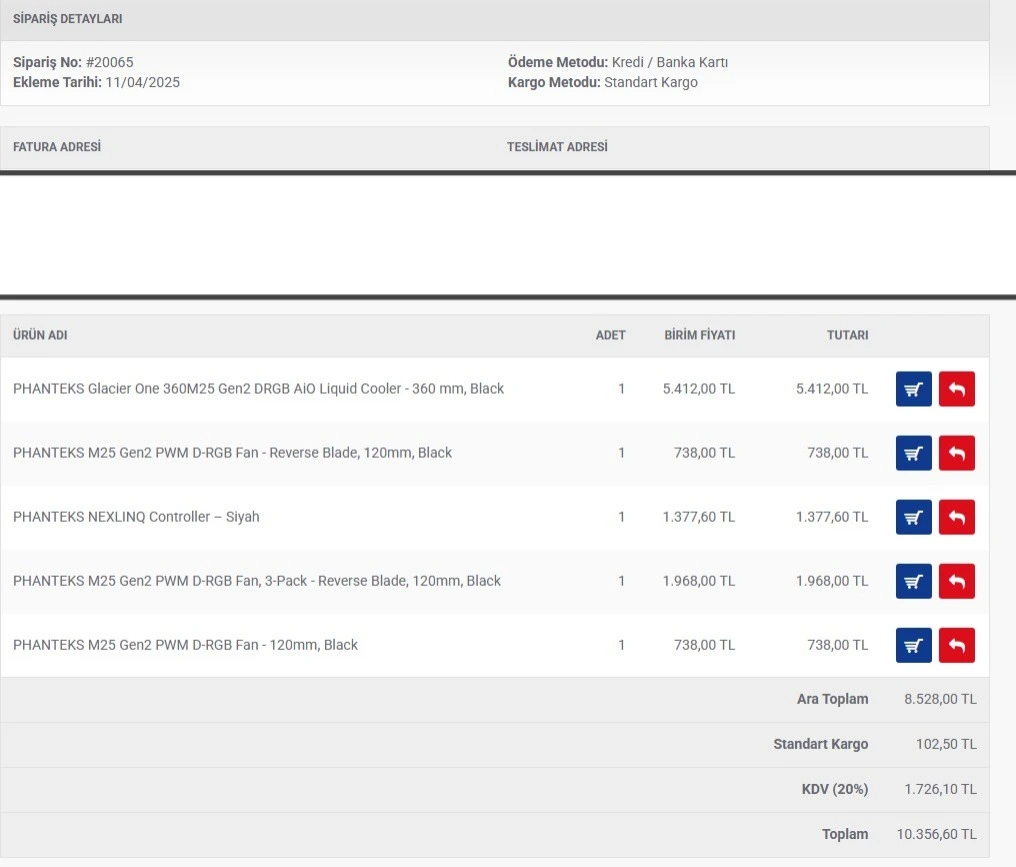This screenshot has width=1016, height=867.
Task: Click the KDV (20%) label
Action: point(835,789)
